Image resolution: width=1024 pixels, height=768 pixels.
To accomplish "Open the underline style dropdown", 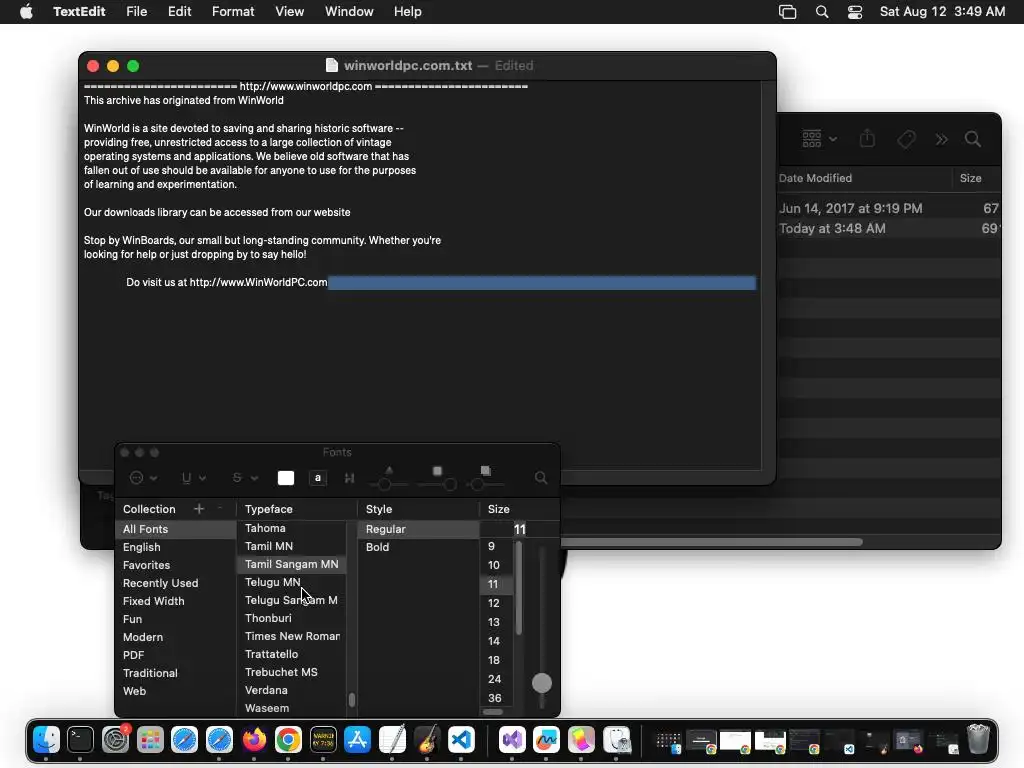I will (x=193, y=478).
